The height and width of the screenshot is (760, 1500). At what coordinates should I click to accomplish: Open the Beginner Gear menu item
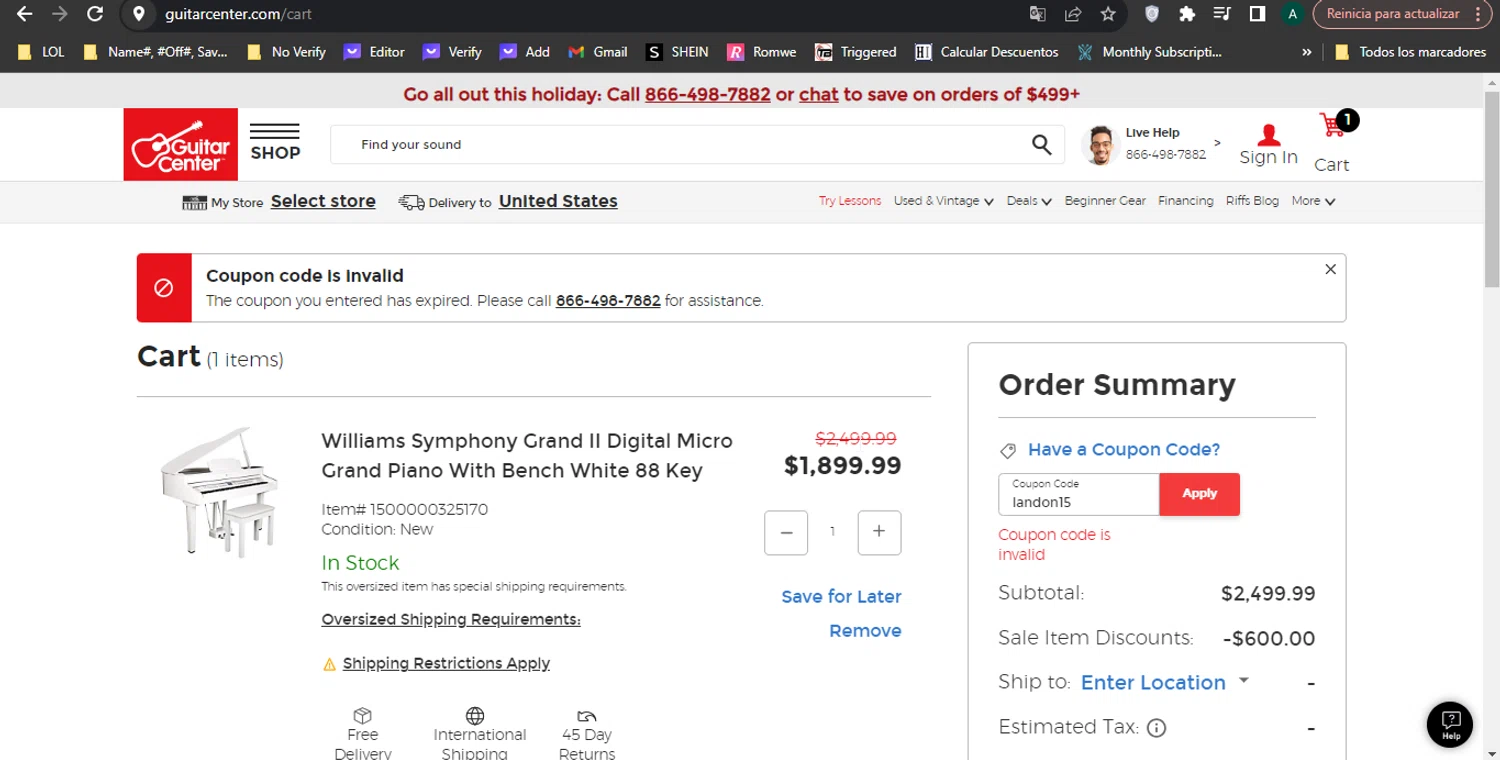(x=1105, y=201)
